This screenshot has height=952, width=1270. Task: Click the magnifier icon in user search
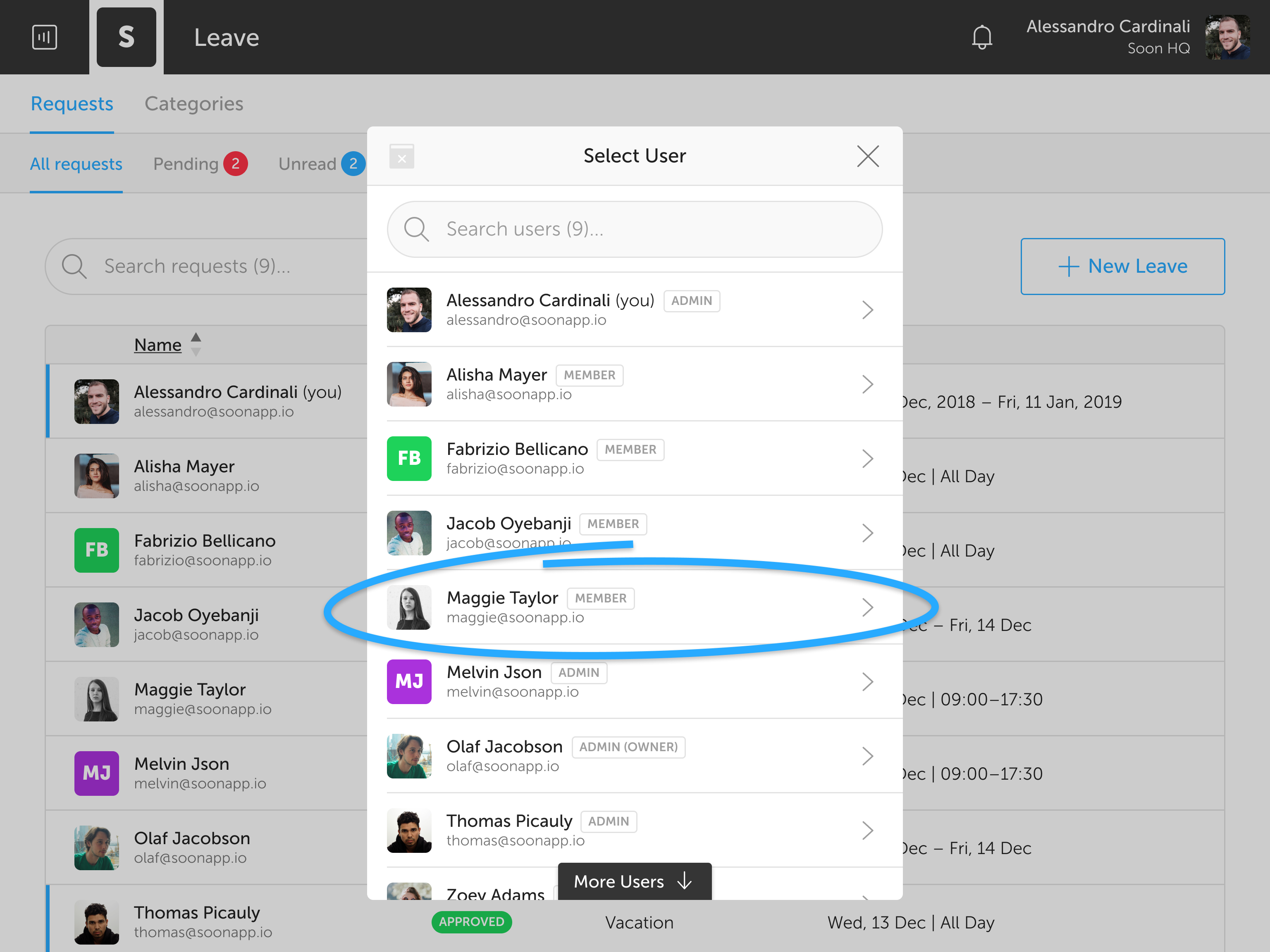point(415,230)
